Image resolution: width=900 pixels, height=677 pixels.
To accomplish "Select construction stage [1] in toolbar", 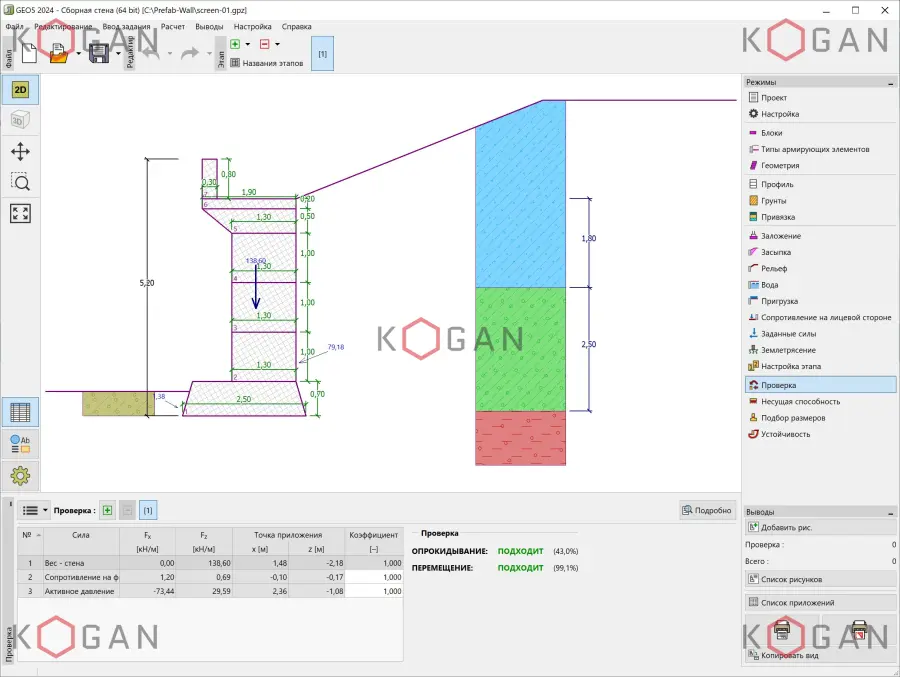I will tap(323, 53).
